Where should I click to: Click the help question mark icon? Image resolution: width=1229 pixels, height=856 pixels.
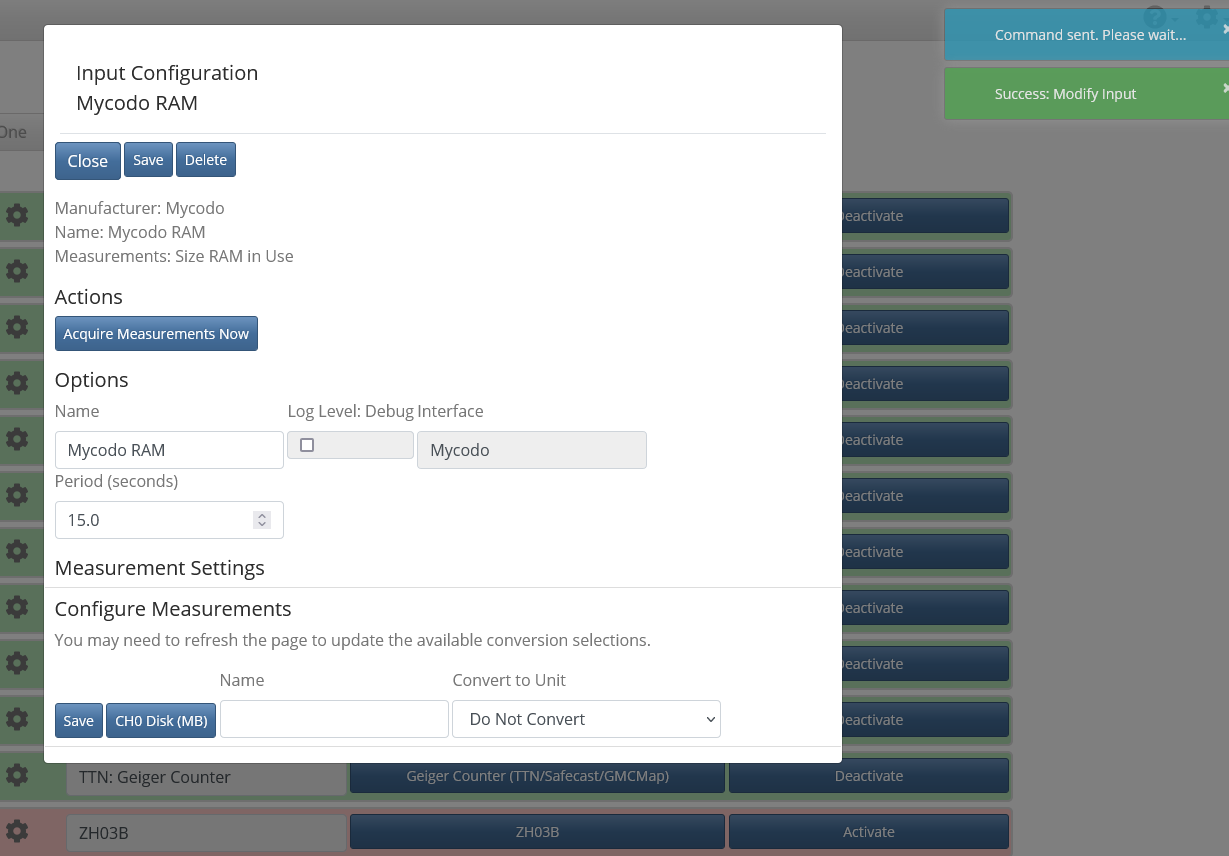click(x=1154, y=17)
